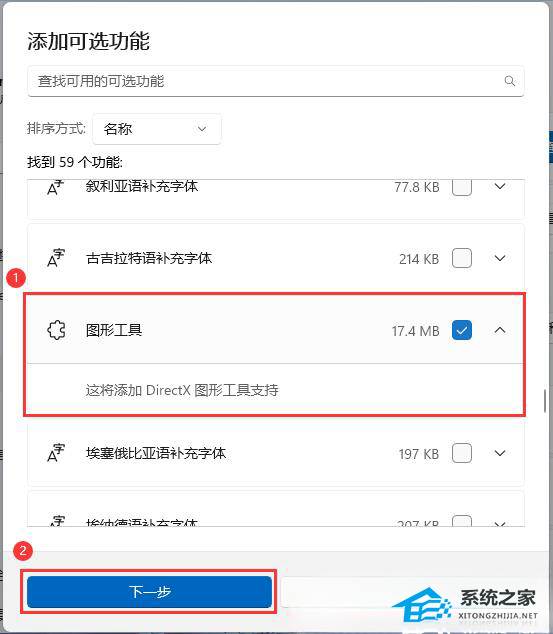Check the 古吉拉特语补充字体 checkbox
This screenshot has height=634, width=553.
462,258
